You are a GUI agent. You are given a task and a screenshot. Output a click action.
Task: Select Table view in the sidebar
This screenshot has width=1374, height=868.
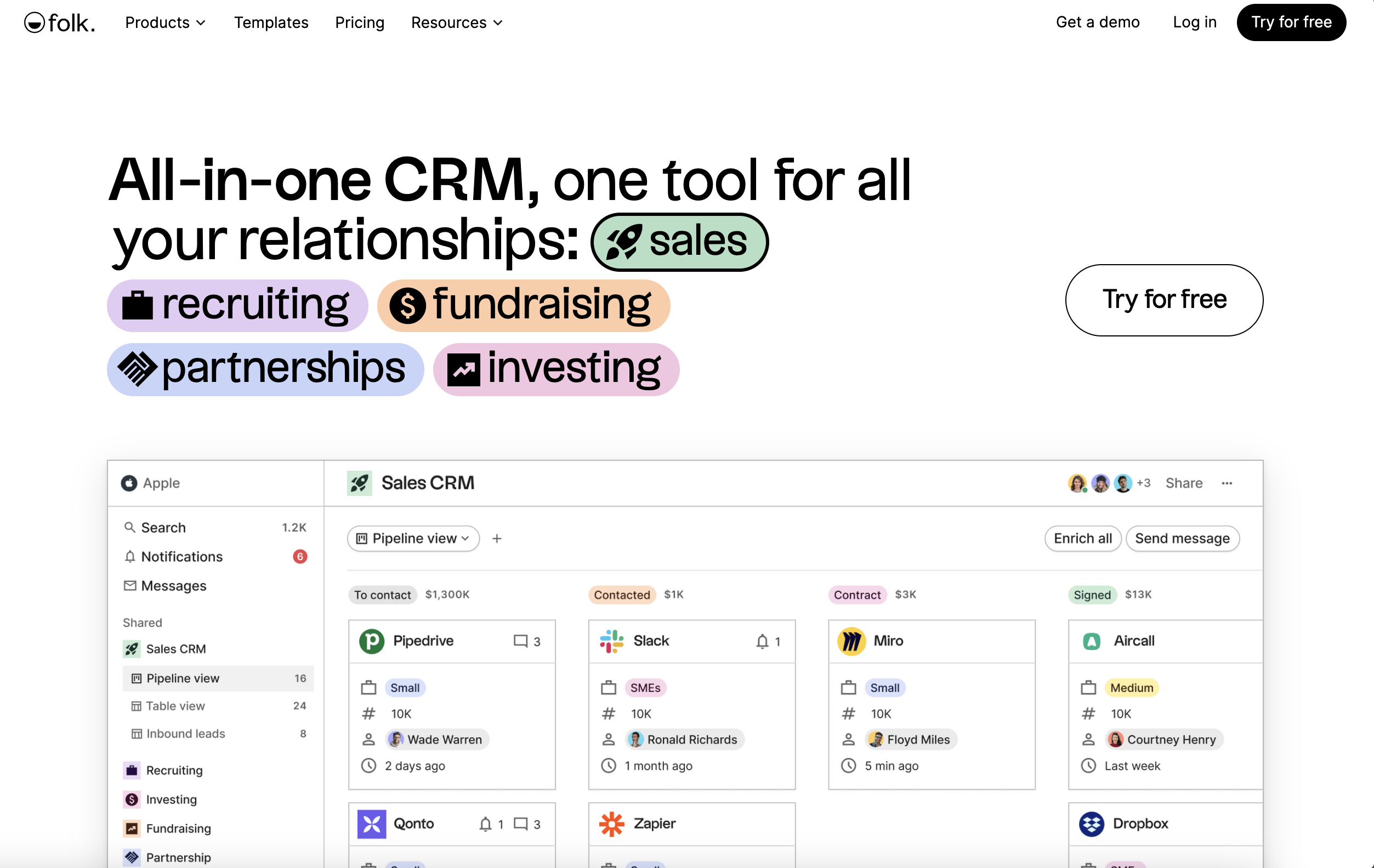point(175,706)
